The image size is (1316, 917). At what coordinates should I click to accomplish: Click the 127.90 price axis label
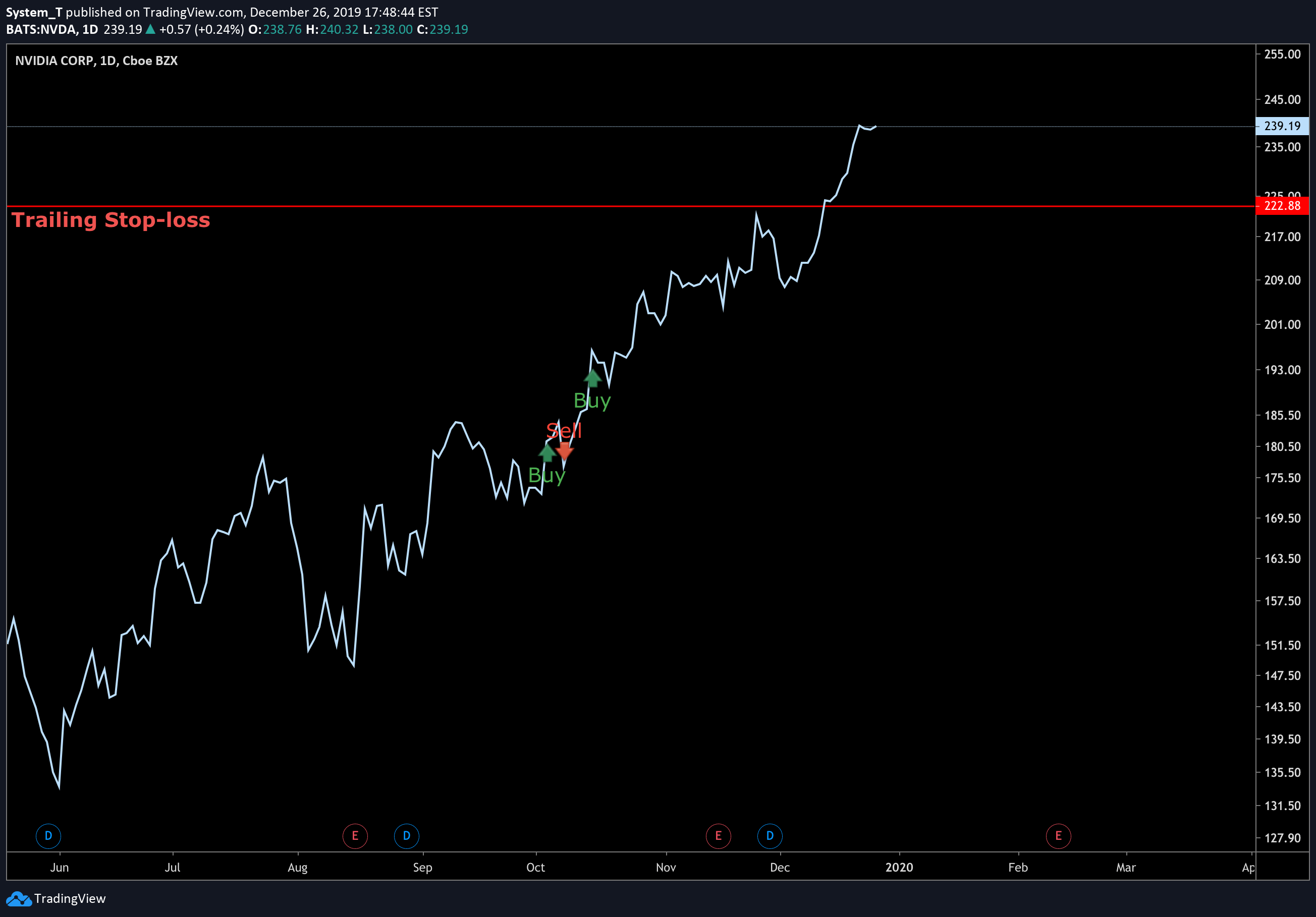pyautogui.click(x=1282, y=838)
